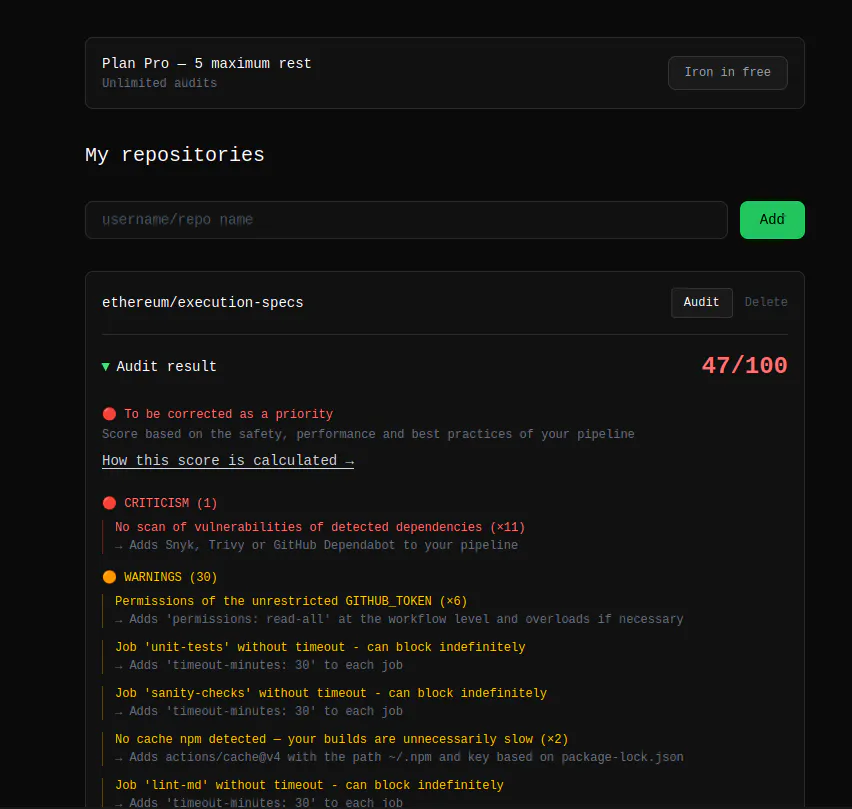Screen dimensions: 852x809
Task: Collapse the Audit result section
Action: (105, 367)
